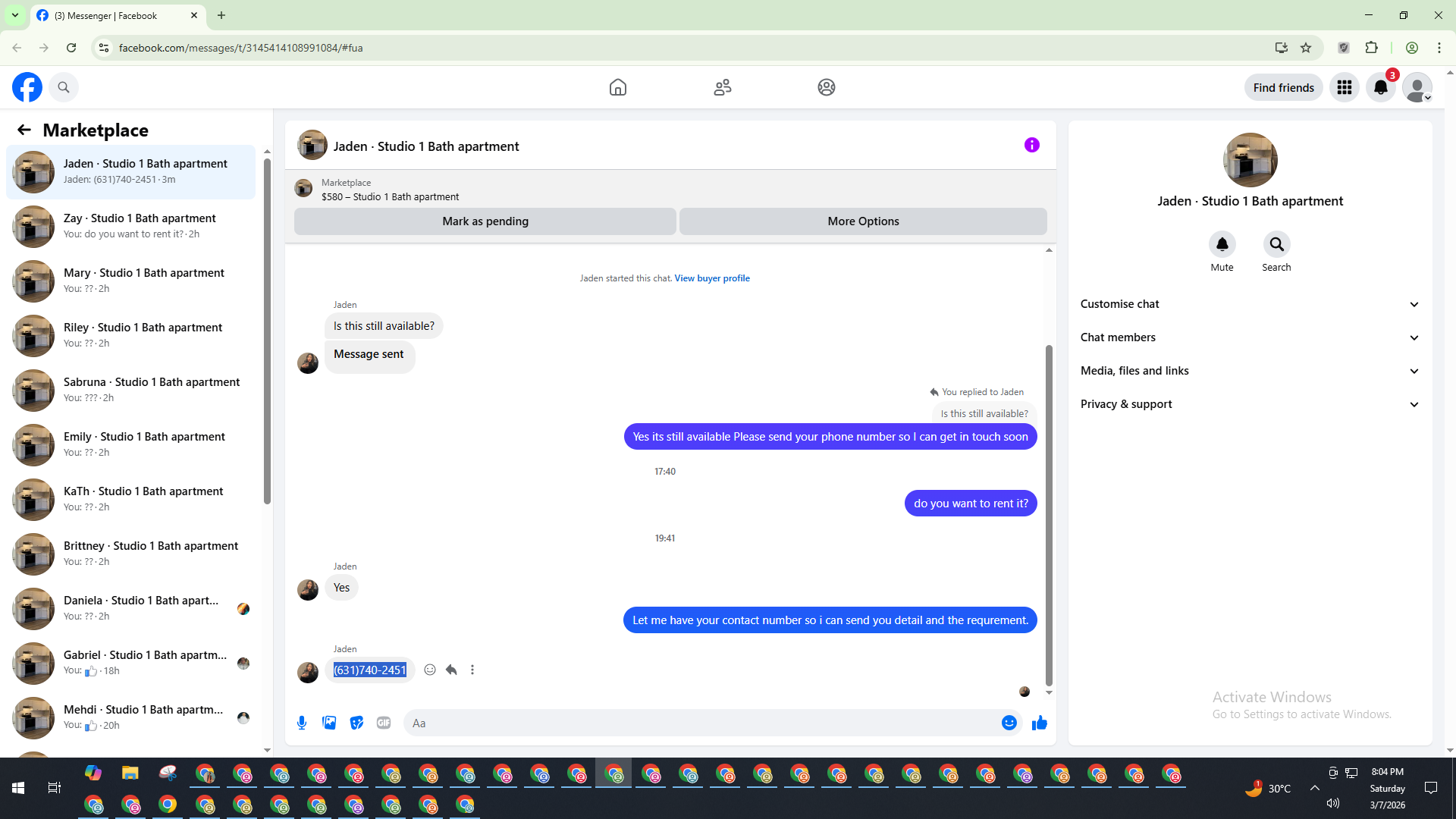This screenshot has width=1456, height=819.
Task: Open Zay's Studio 1 Bath apartment chat
Action: tap(130, 227)
